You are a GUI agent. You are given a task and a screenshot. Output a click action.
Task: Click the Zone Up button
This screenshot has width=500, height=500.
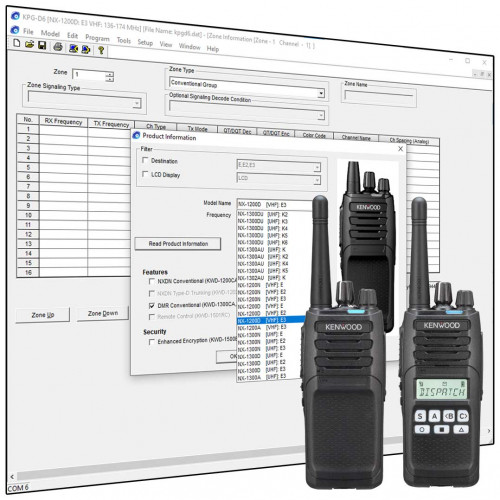coord(43,315)
